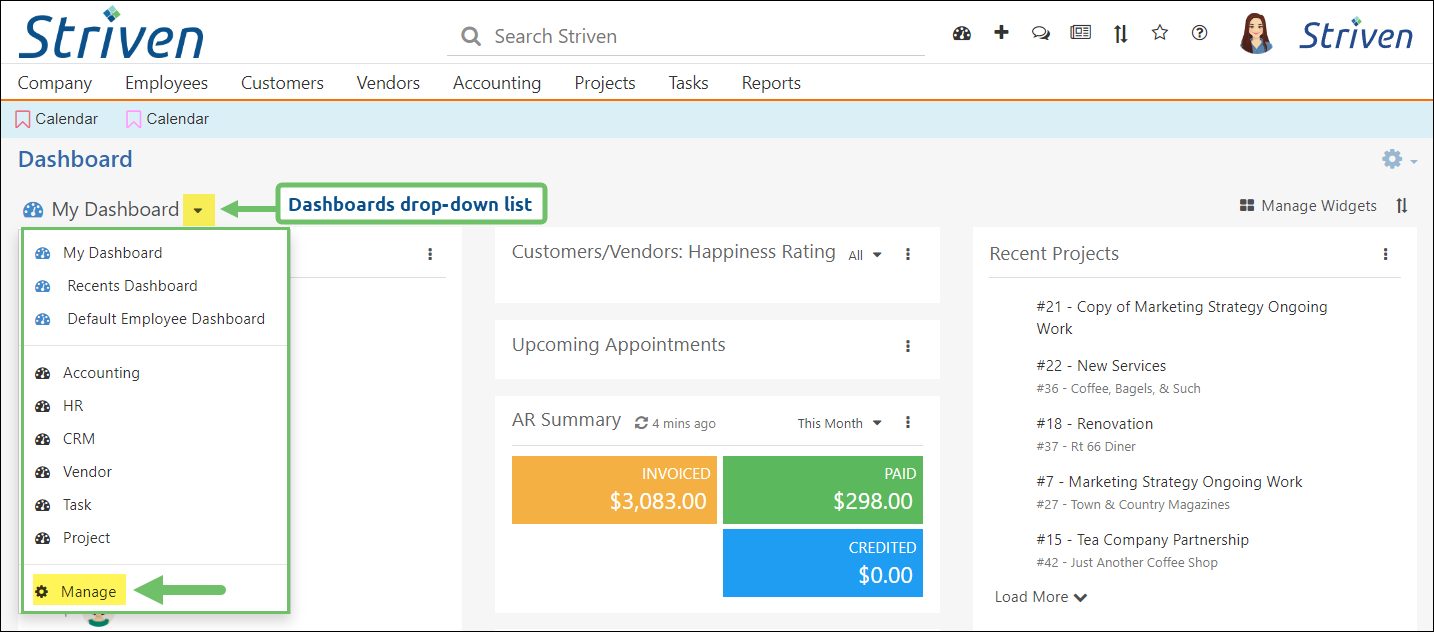Click the search magnifier icon
This screenshot has width=1434, height=632.
[471, 37]
